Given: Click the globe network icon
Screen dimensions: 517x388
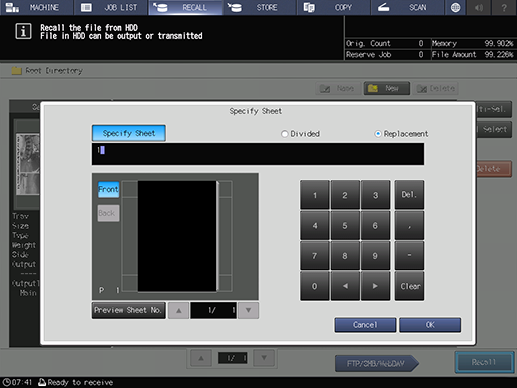Looking at the screenshot, I should (455, 7).
